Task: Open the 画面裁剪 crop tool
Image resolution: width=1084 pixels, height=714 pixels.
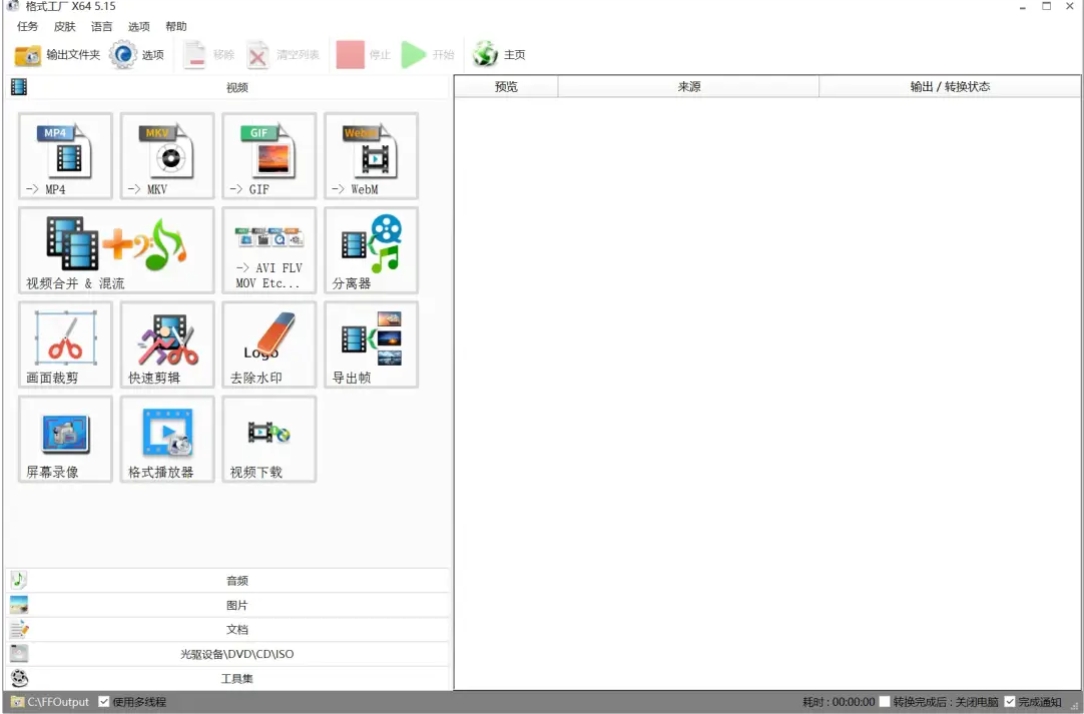Action: [x=64, y=344]
